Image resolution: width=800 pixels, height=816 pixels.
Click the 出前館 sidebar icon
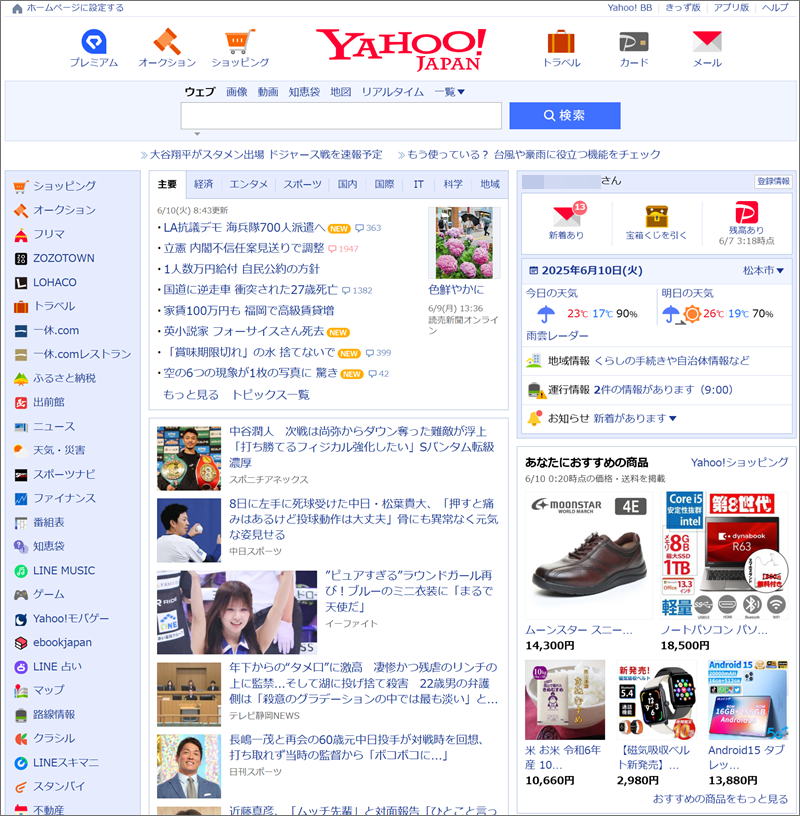pyautogui.click(x=21, y=402)
